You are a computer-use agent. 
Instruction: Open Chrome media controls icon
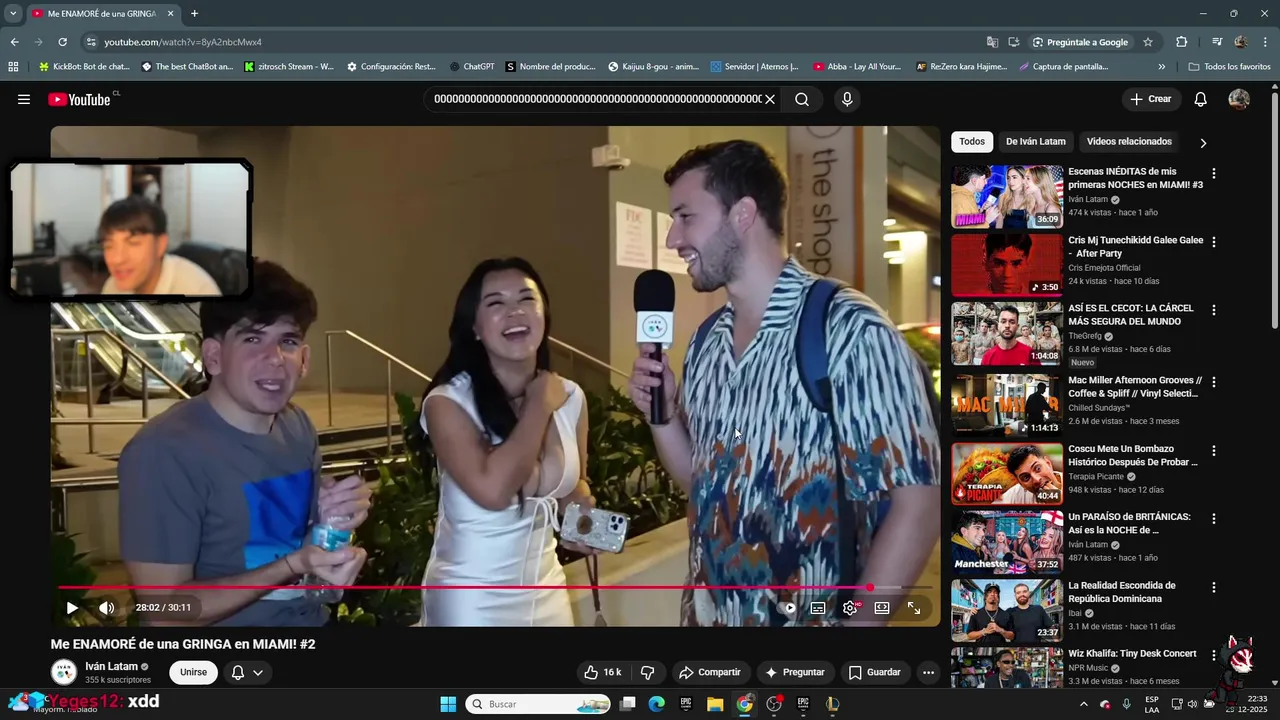pyautogui.click(x=1217, y=42)
